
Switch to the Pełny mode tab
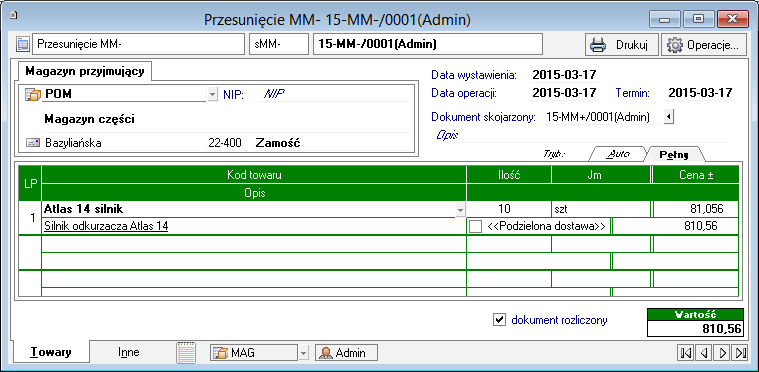pyautogui.click(x=674, y=154)
